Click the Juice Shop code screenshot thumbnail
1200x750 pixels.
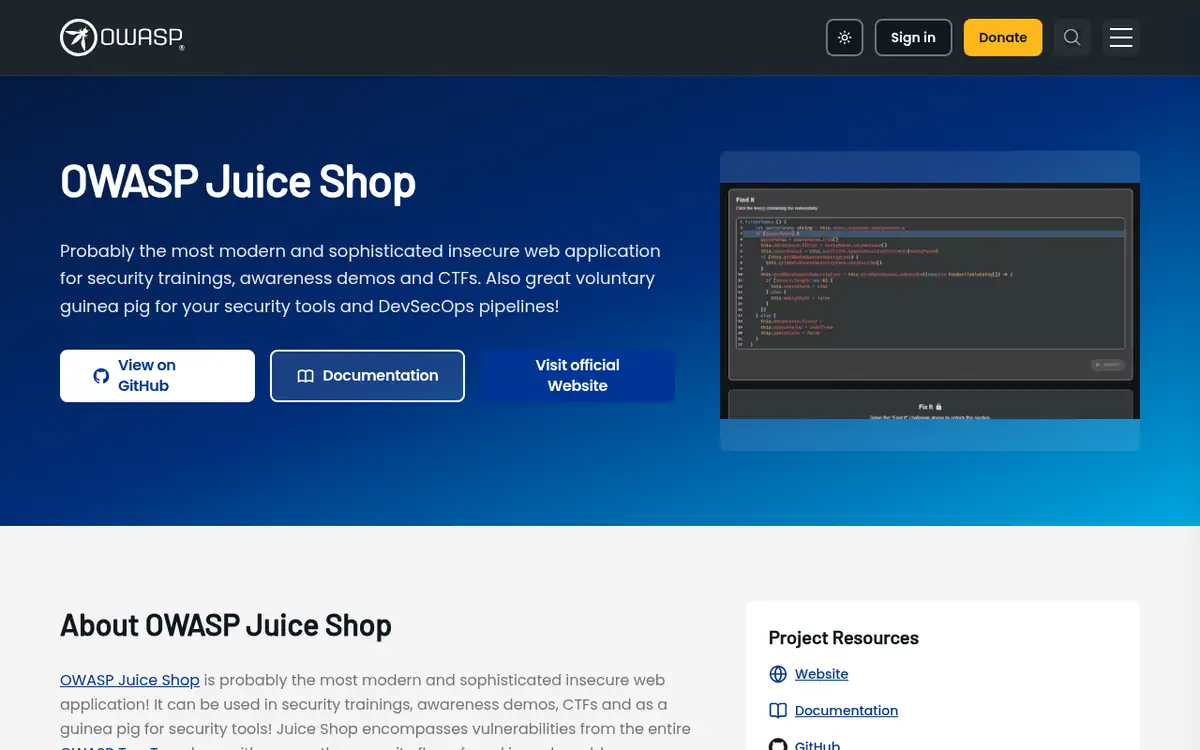[x=930, y=301]
